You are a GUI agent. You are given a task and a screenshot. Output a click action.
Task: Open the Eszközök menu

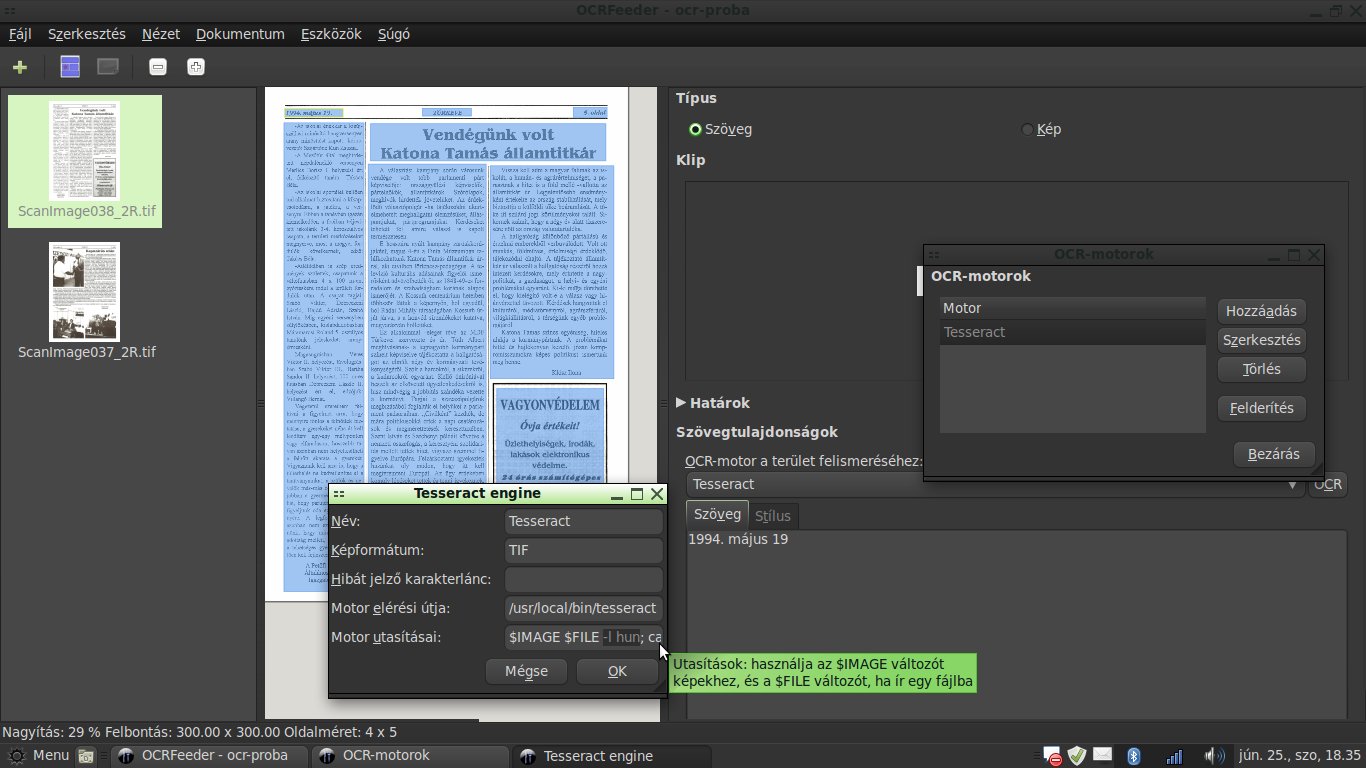pyautogui.click(x=331, y=34)
